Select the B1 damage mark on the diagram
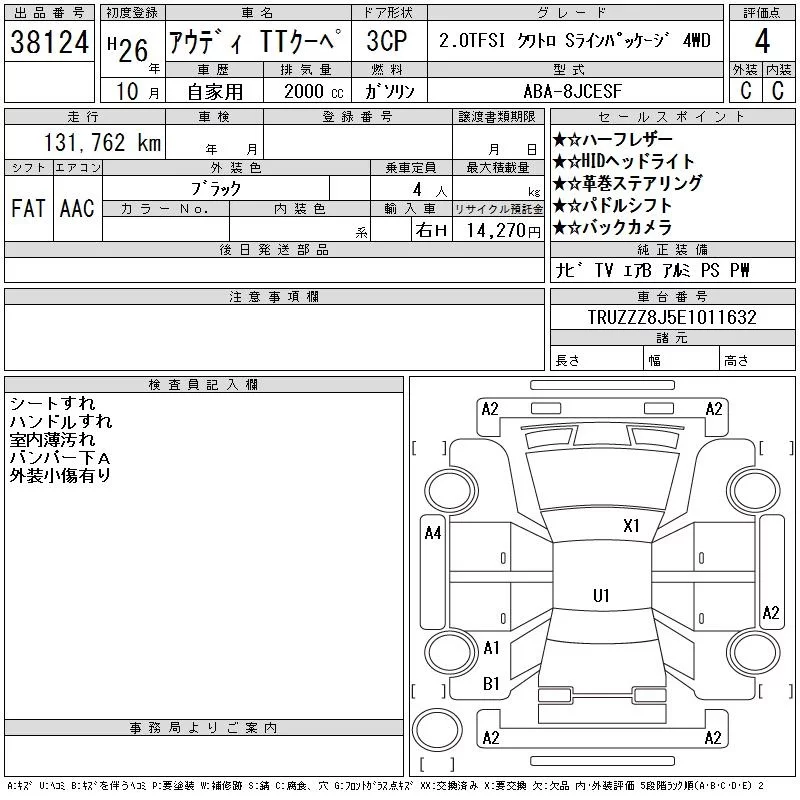This screenshot has height=800, width=800. point(491,684)
